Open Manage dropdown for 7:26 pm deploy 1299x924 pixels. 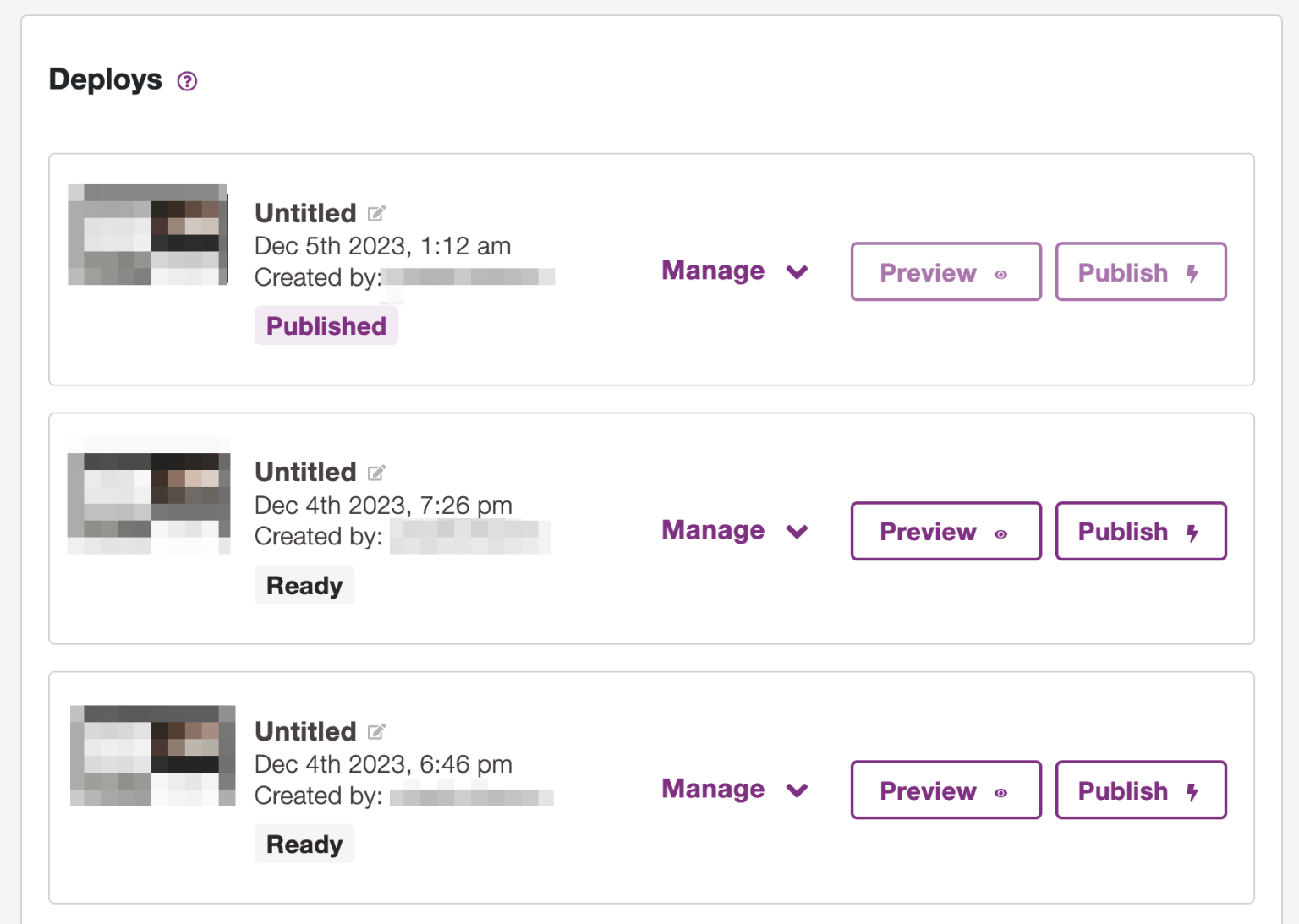pos(734,531)
